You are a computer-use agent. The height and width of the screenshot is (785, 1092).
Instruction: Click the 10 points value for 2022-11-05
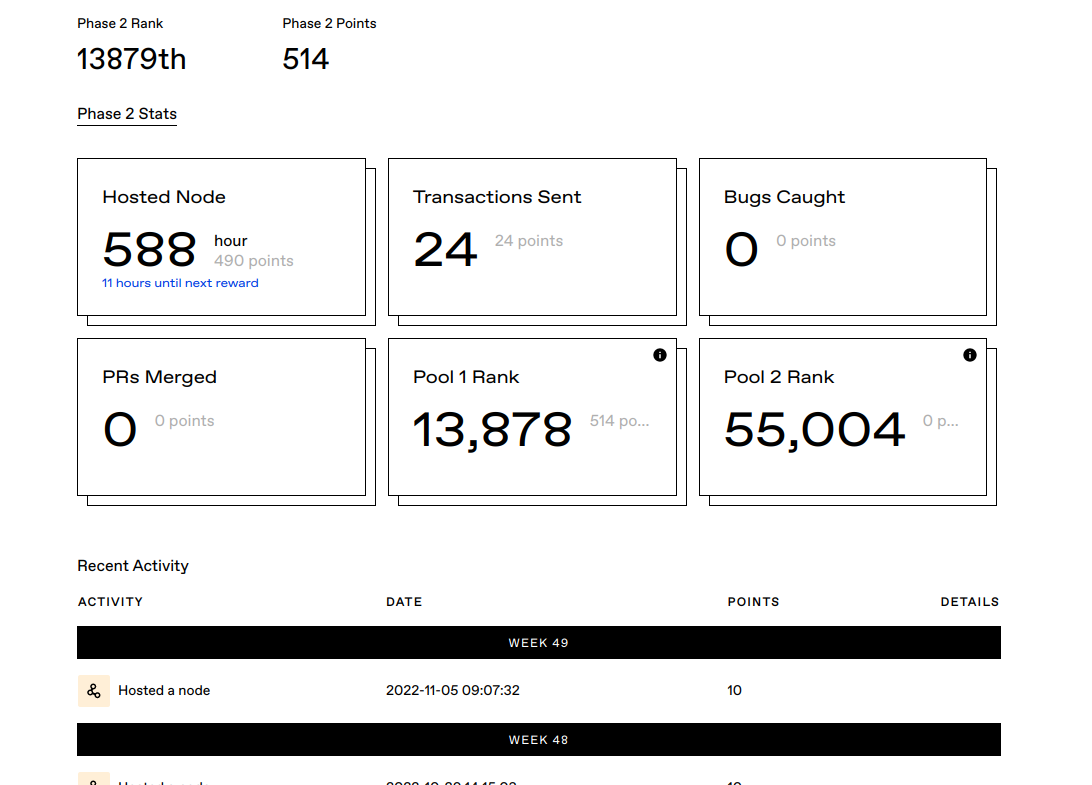(734, 690)
